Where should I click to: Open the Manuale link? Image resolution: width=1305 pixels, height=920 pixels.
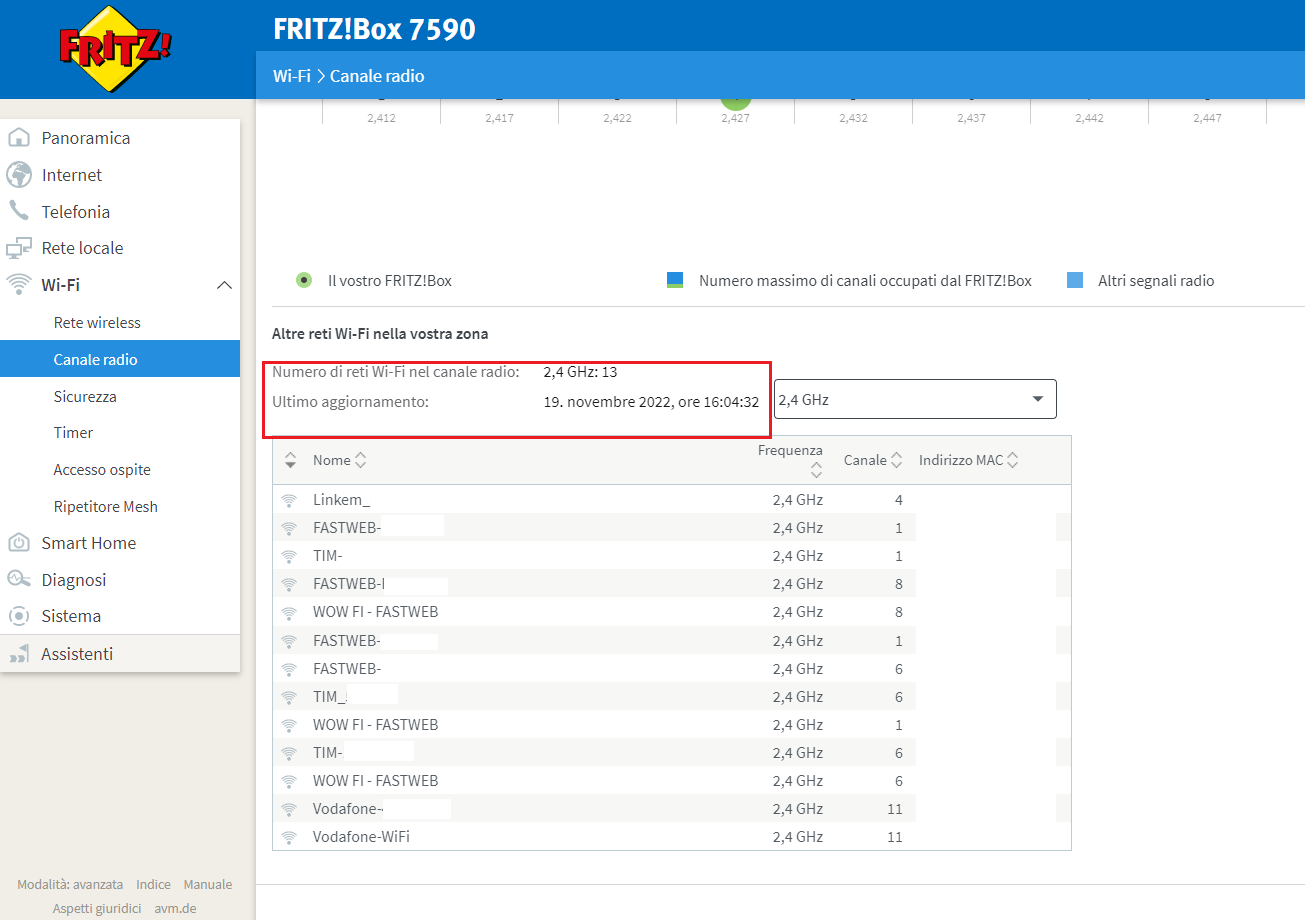[207, 884]
